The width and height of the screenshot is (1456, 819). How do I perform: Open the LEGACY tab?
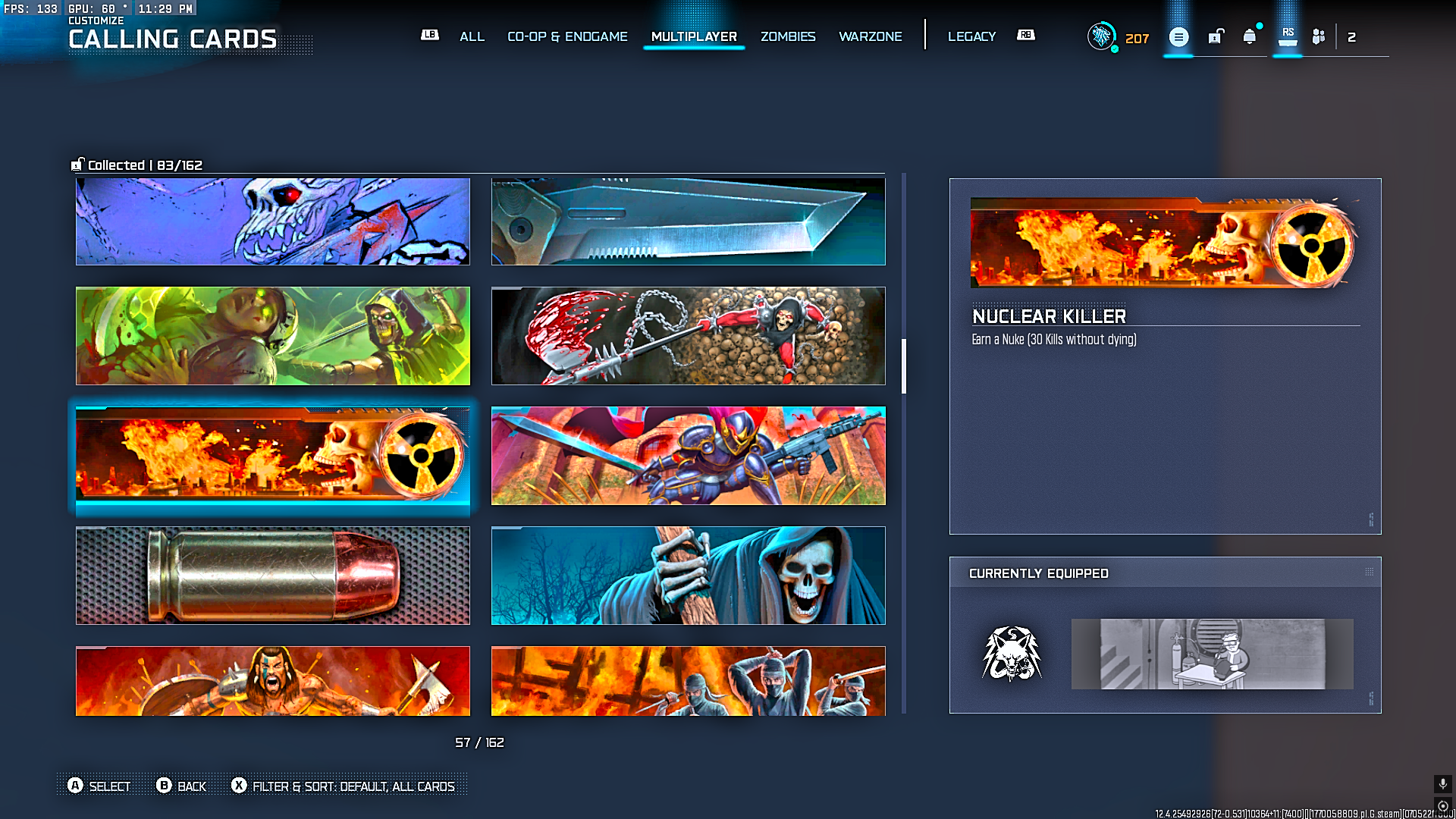(971, 36)
